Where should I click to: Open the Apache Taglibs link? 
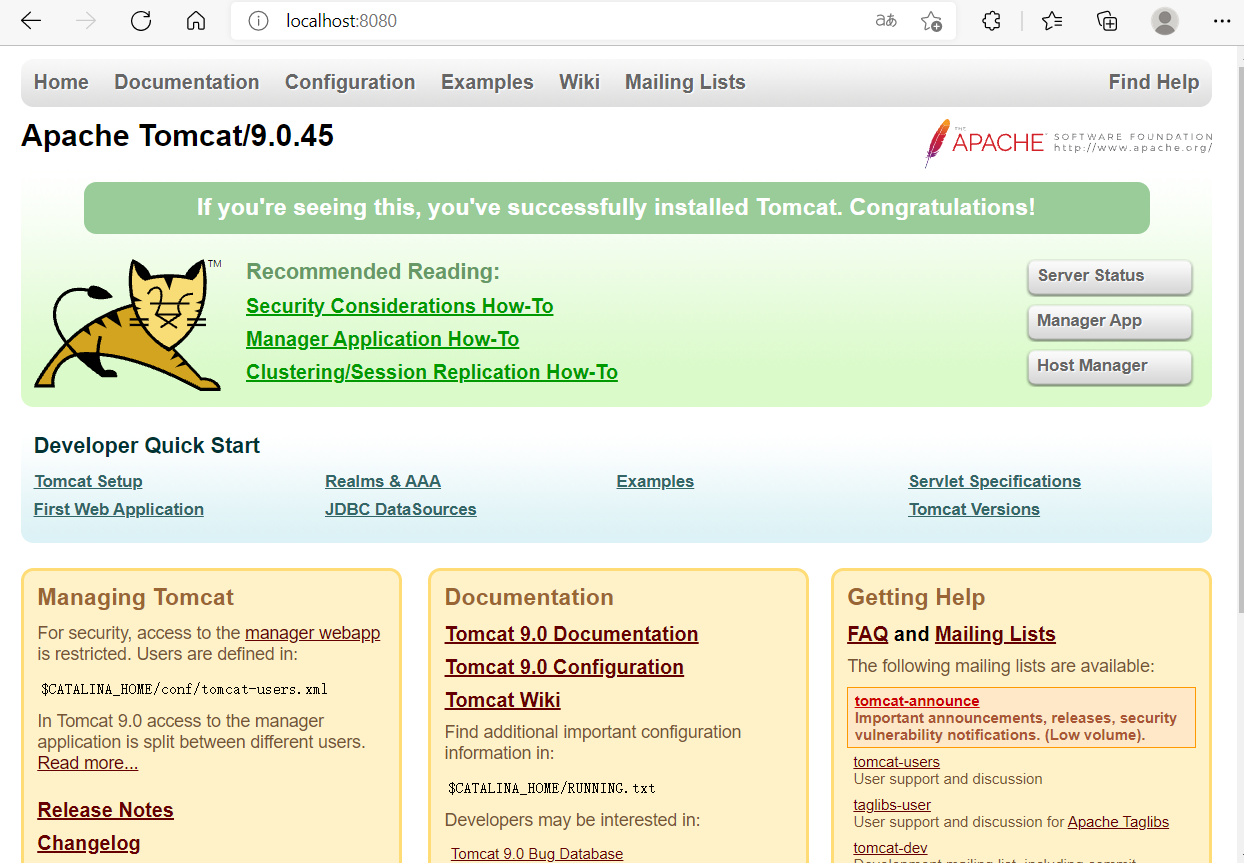tap(1118, 822)
